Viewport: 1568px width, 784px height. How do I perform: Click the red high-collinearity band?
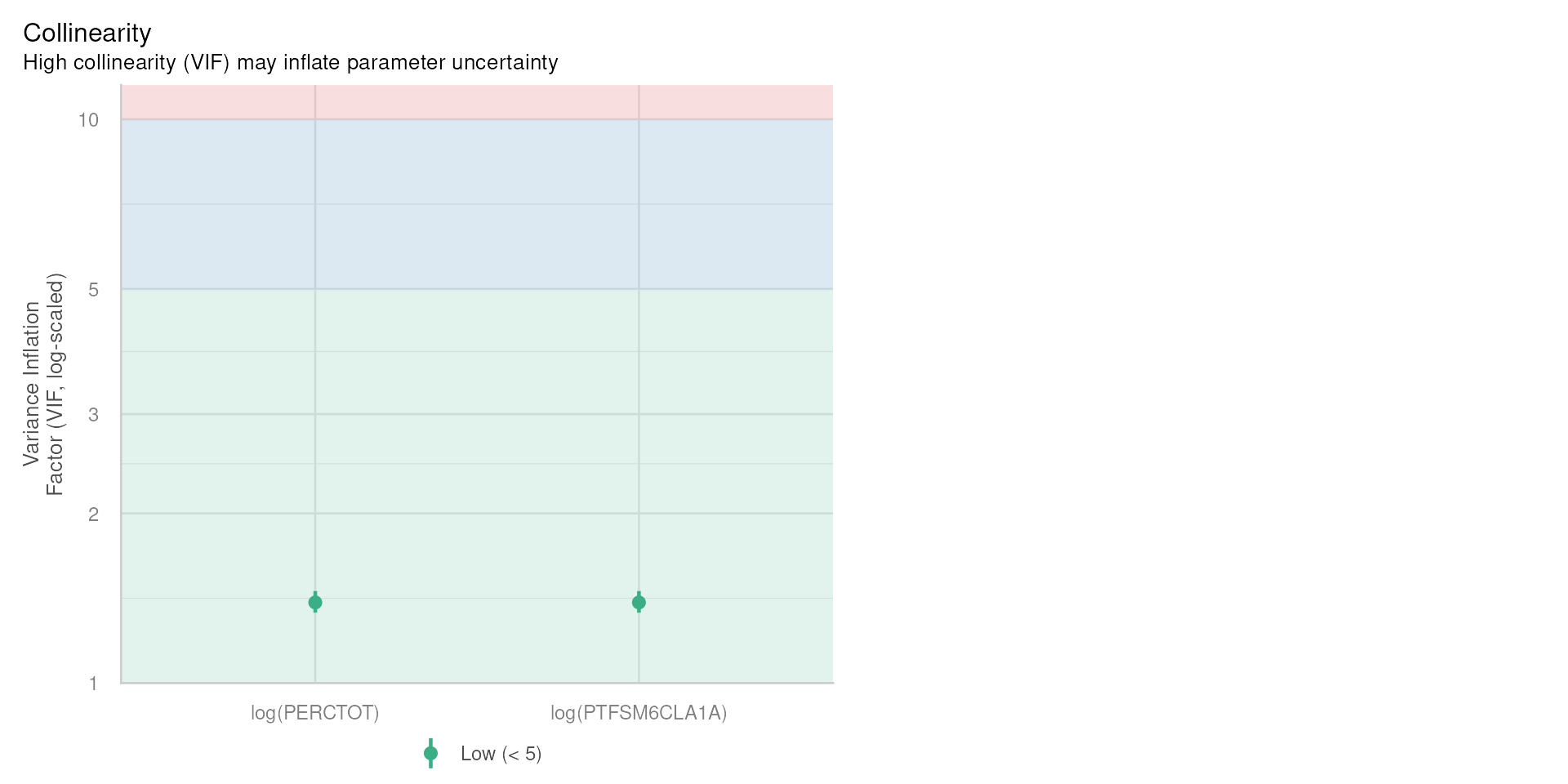point(477,102)
